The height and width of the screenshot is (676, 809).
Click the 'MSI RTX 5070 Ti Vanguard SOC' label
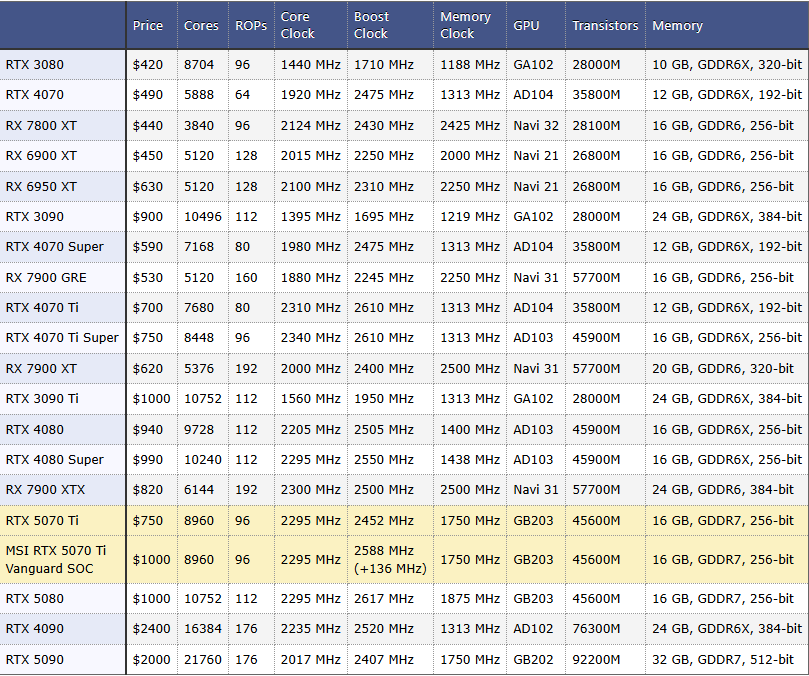point(56,559)
